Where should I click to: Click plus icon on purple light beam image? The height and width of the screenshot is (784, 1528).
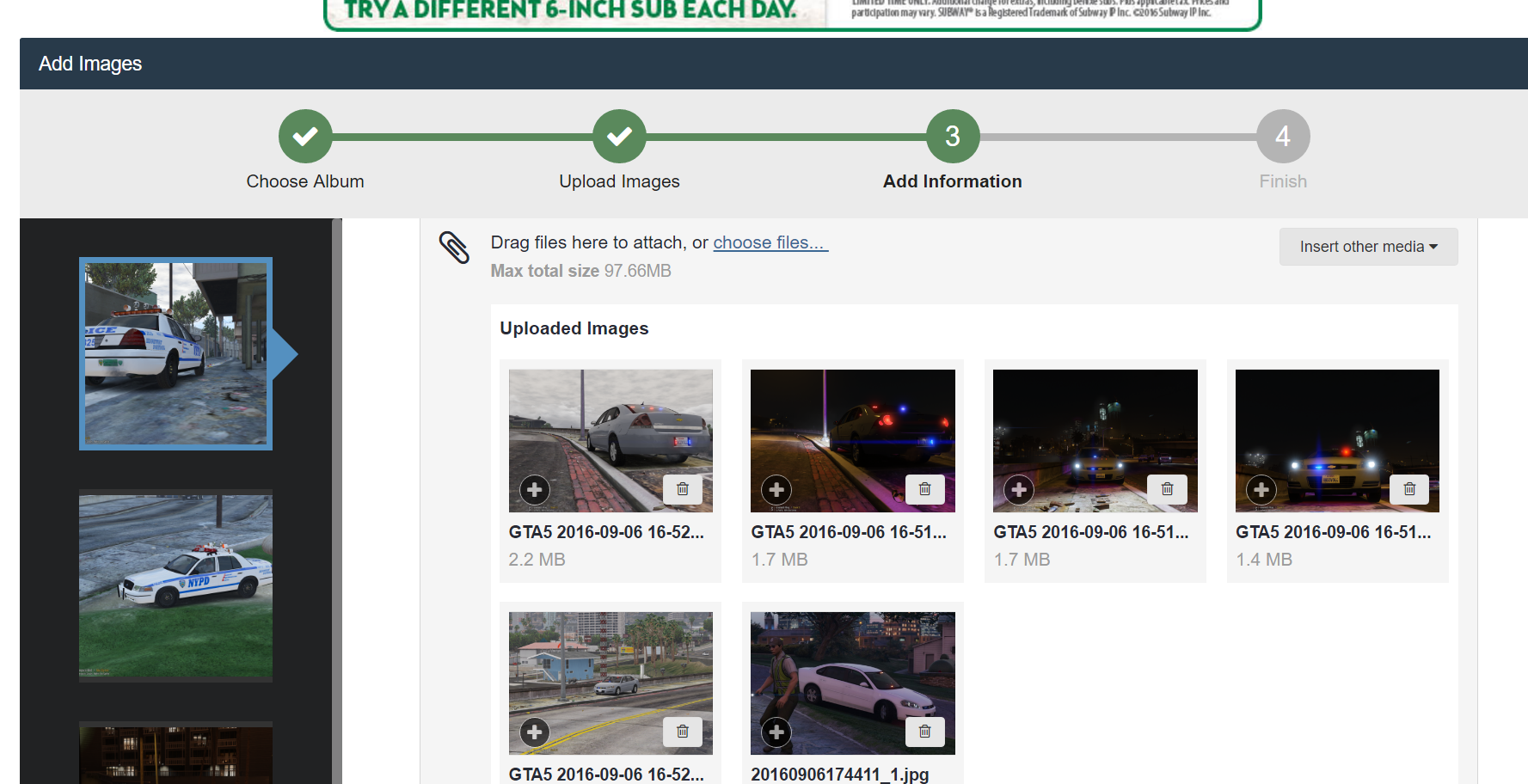point(777,490)
